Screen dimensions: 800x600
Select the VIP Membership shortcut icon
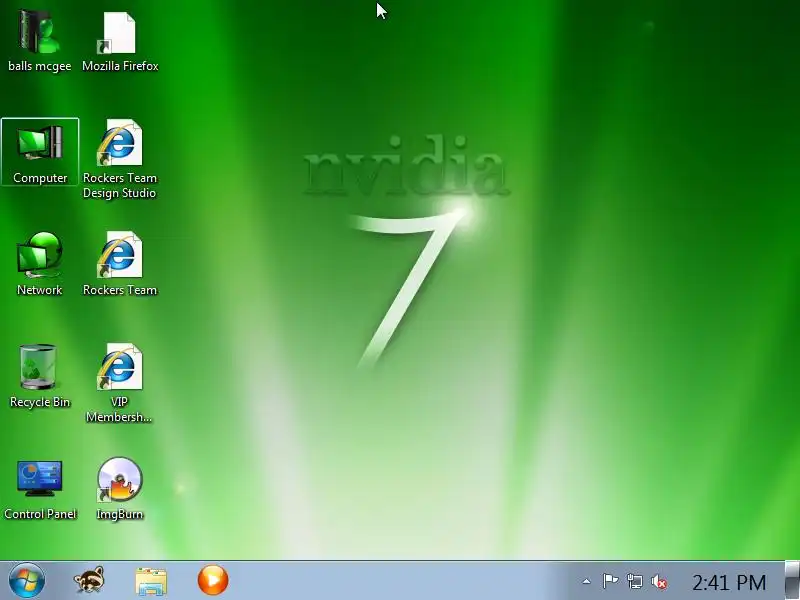pos(120,383)
